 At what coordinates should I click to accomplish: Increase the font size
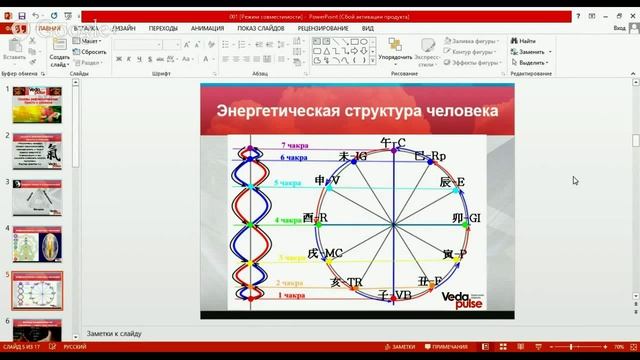(x=187, y=44)
